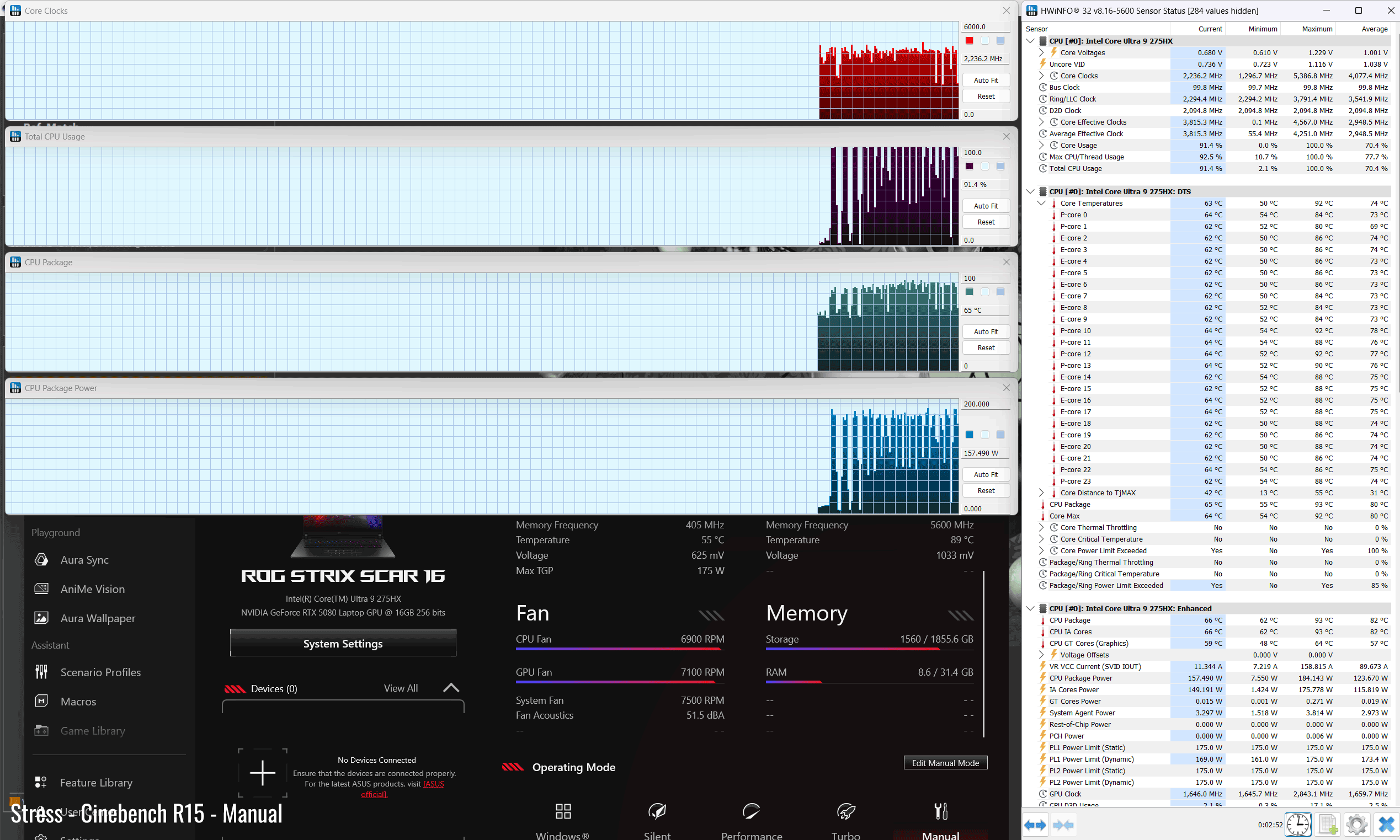This screenshot has width=1400, height=840.
Task: Click the blue X close-sensors icon in HWiNFO
Action: click(1386, 824)
